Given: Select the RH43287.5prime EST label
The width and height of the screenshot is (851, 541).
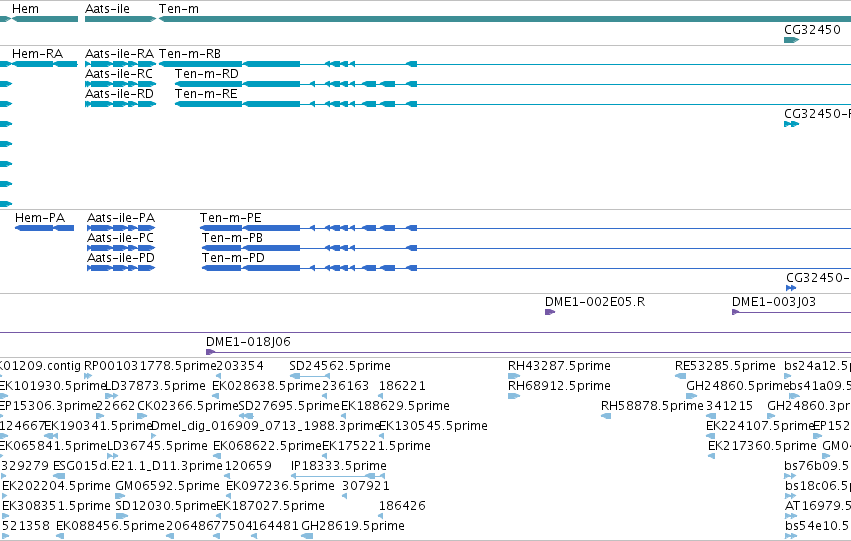Looking at the screenshot, I should point(559,366).
